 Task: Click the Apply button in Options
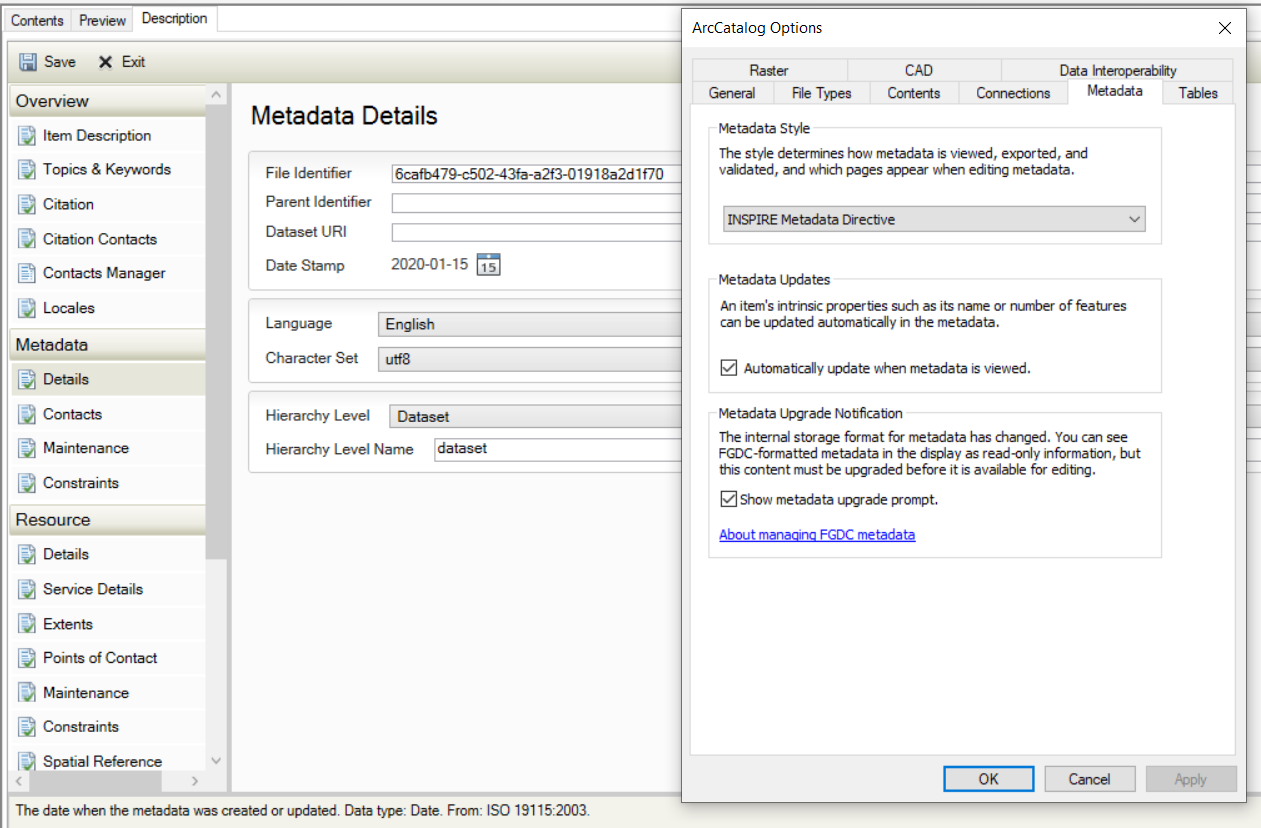[x=1191, y=779]
